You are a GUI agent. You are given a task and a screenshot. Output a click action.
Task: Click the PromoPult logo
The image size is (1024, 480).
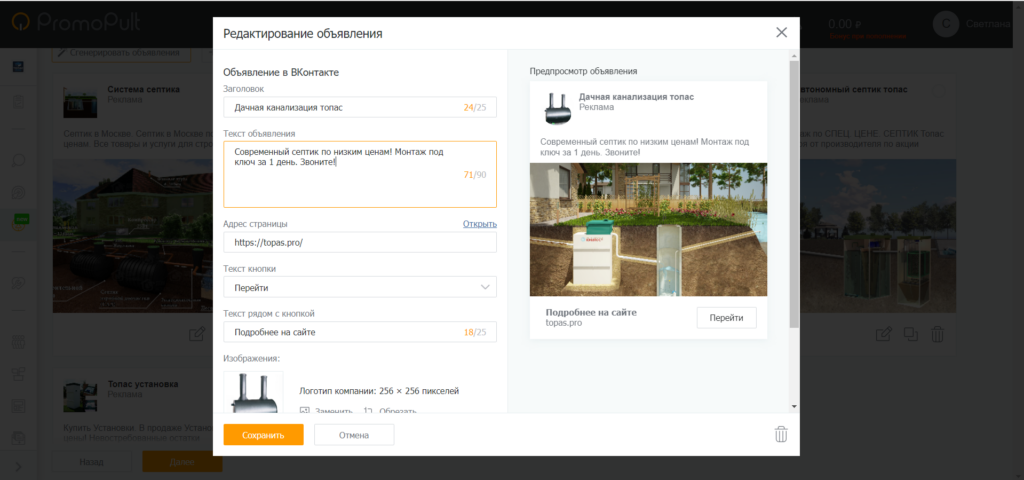pos(76,23)
